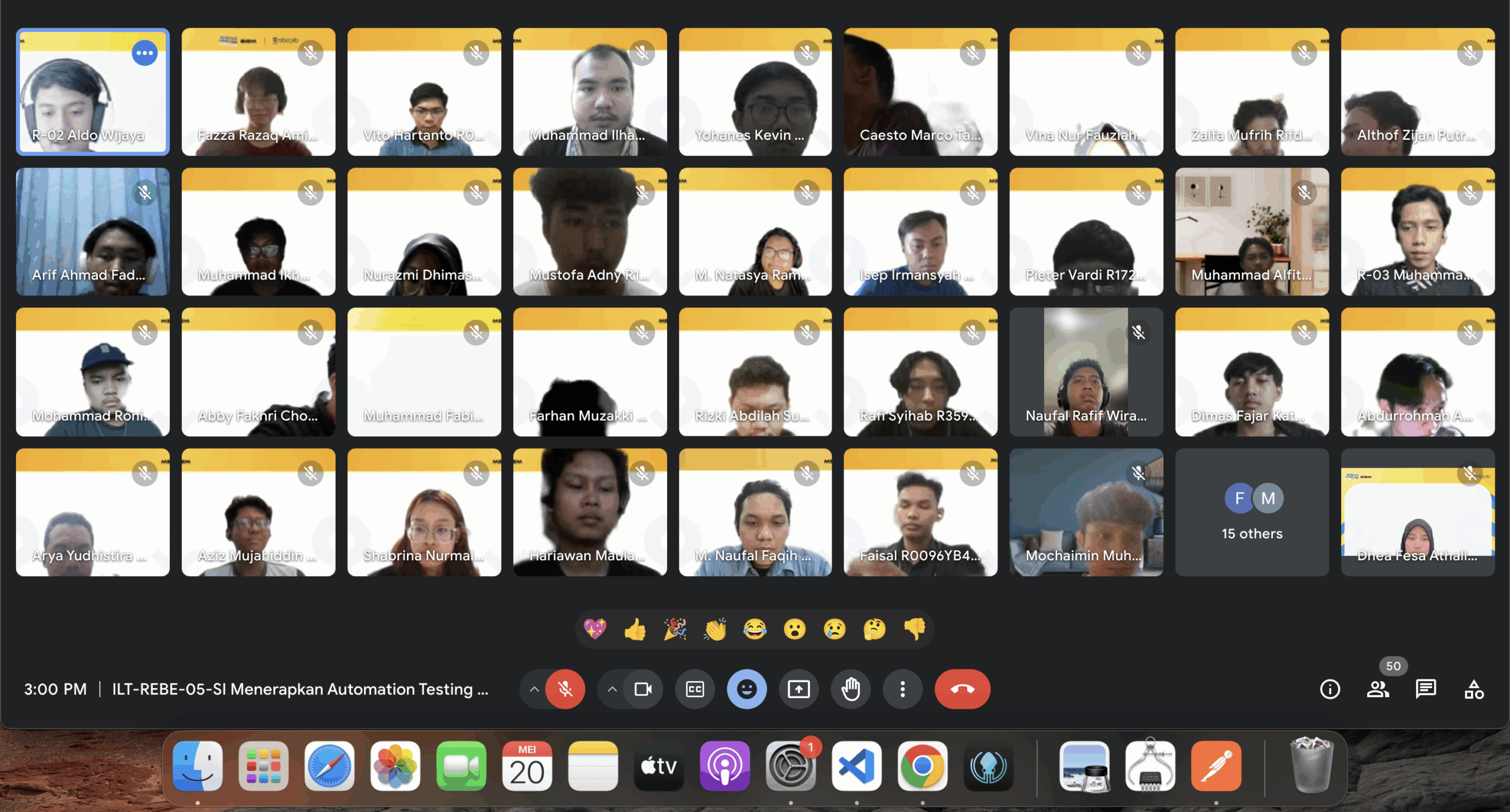Close the emoji reactions bar via smiley button
Screen dimensions: 1510x812
coord(747,689)
